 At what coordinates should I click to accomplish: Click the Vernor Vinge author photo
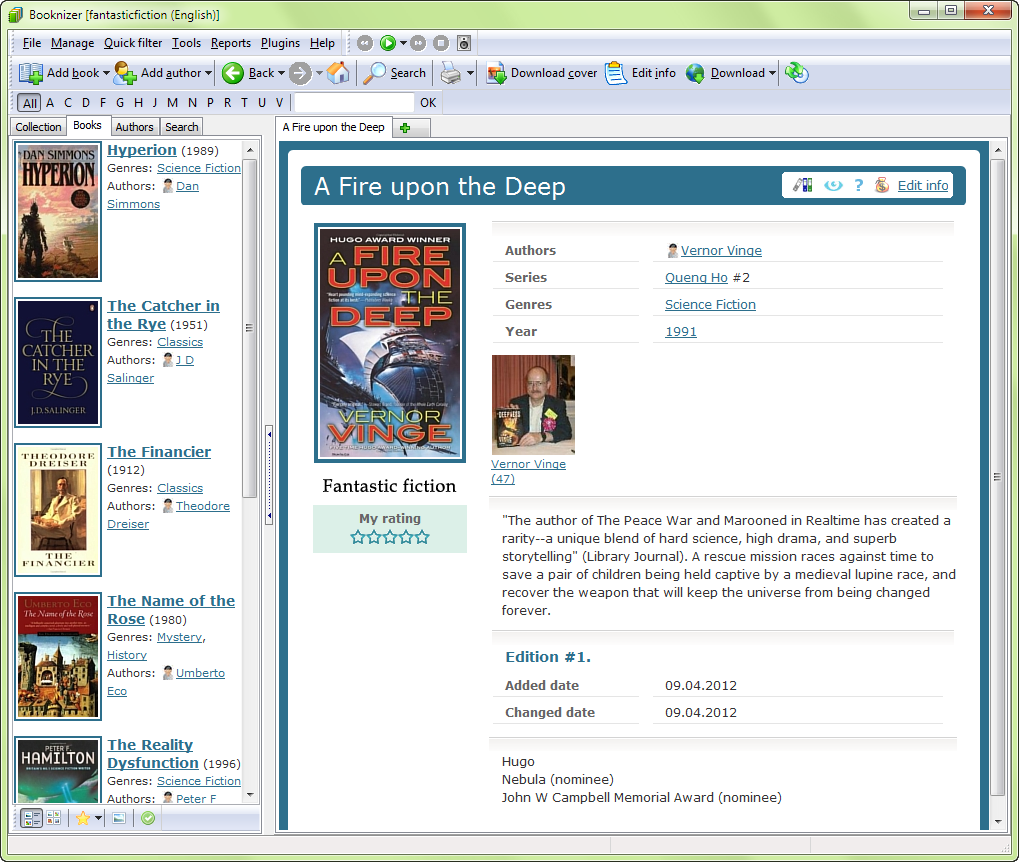(x=533, y=404)
